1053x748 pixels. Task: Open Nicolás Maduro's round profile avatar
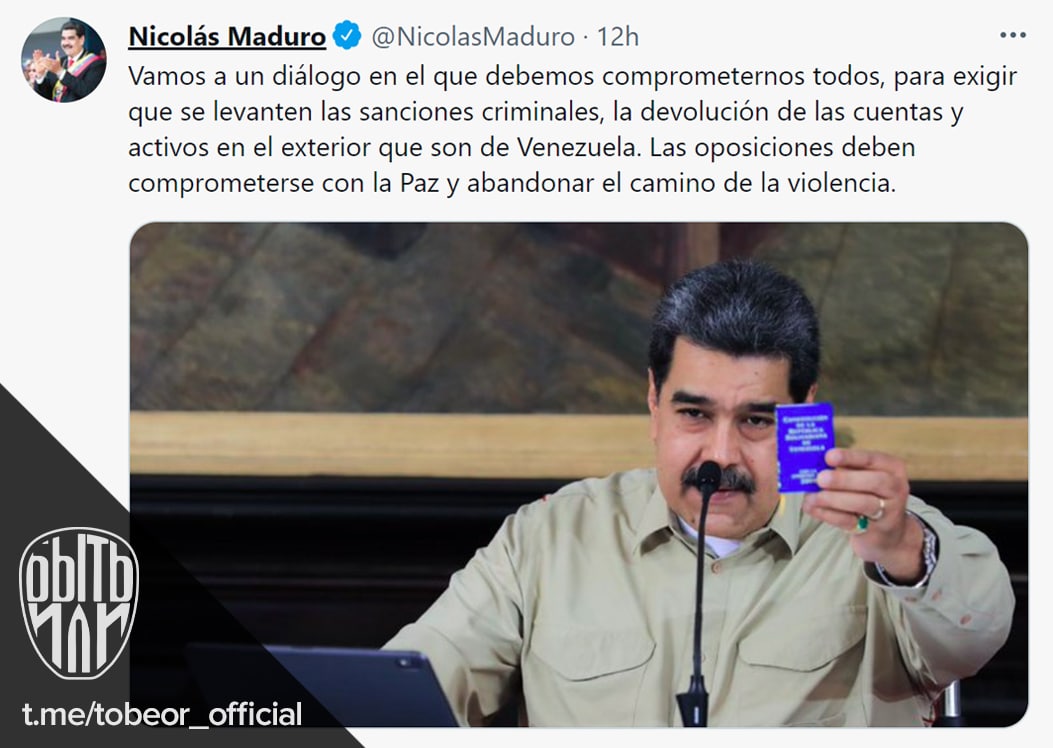point(64,60)
